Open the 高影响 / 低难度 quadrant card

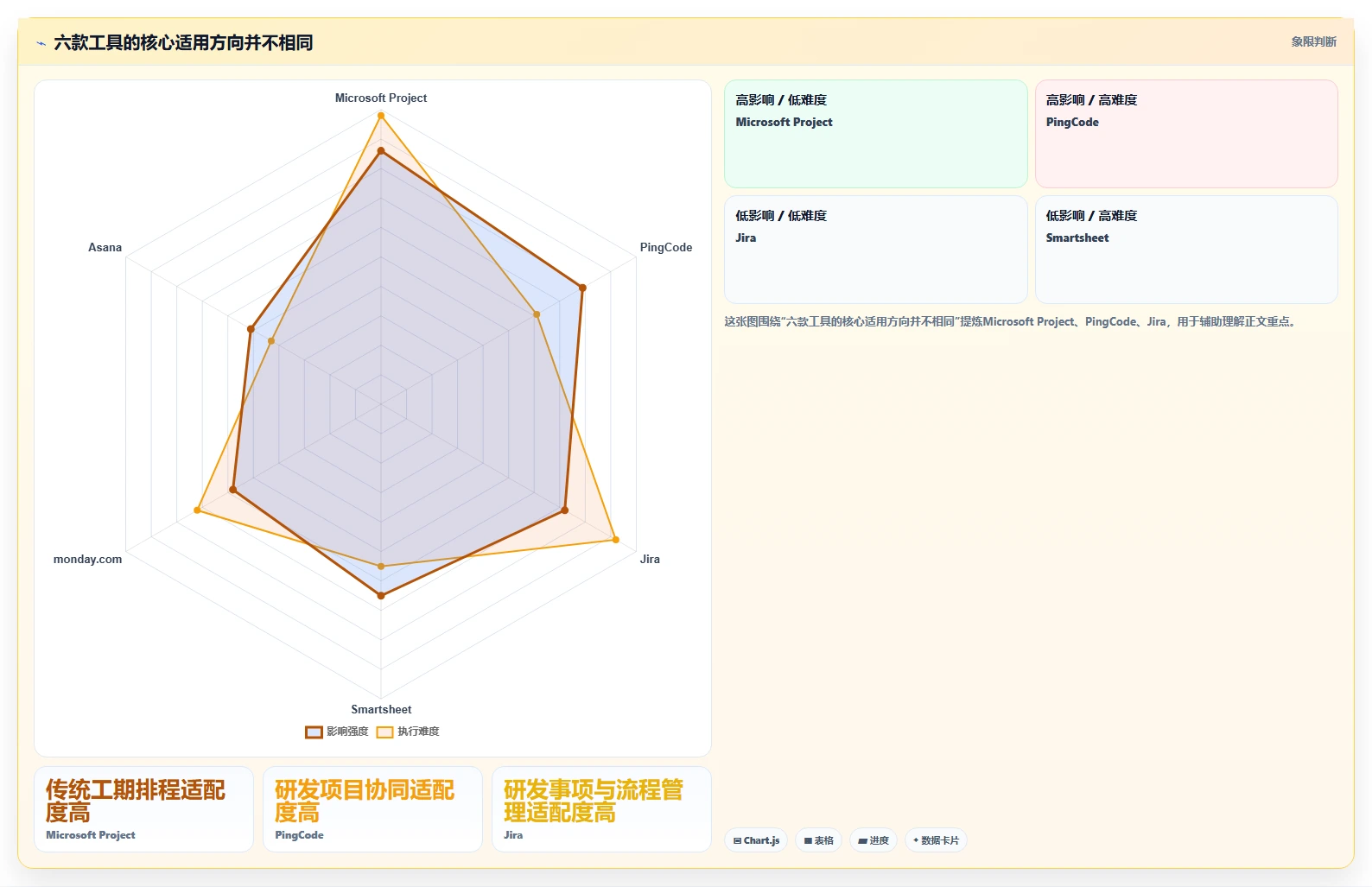(x=875, y=134)
